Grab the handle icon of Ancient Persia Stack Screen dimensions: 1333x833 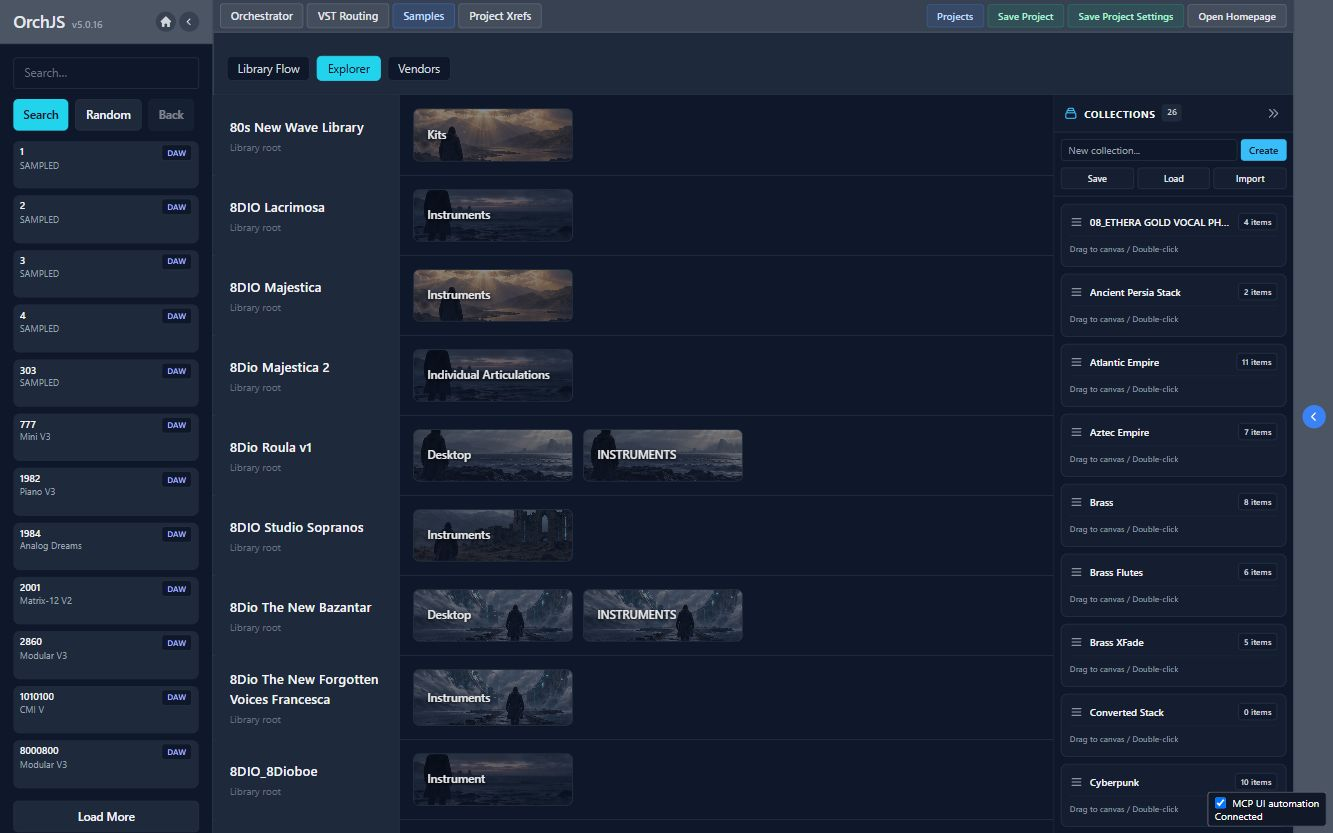[1076, 292]
